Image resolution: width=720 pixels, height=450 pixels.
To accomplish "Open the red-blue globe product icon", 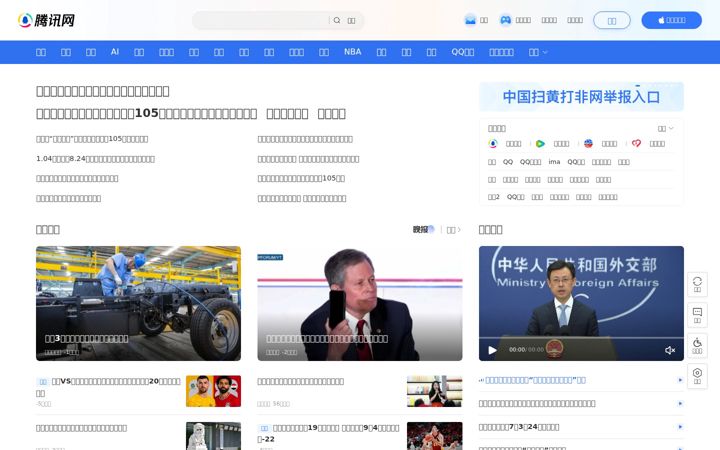I will click(x=588, y=144).
